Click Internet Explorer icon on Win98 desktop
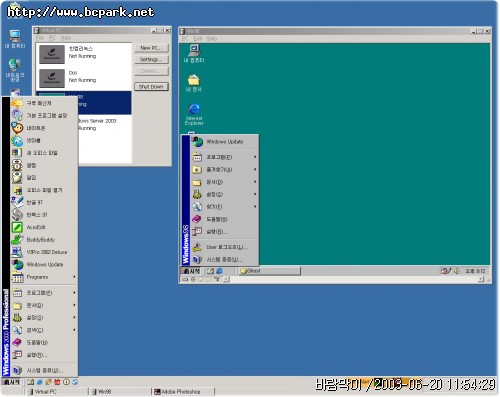 pyautogui.click(x=194, y=114)
